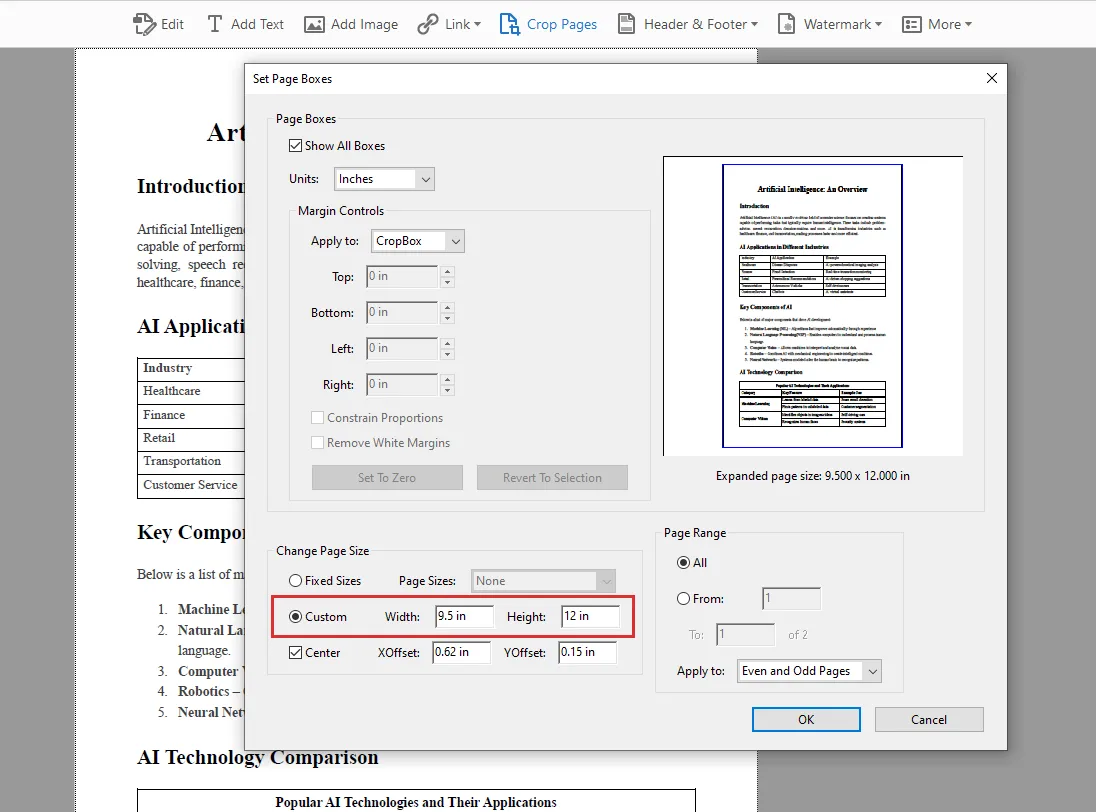
Task: Increase the Top margin with up stepper
Action: tap(447, 271)
